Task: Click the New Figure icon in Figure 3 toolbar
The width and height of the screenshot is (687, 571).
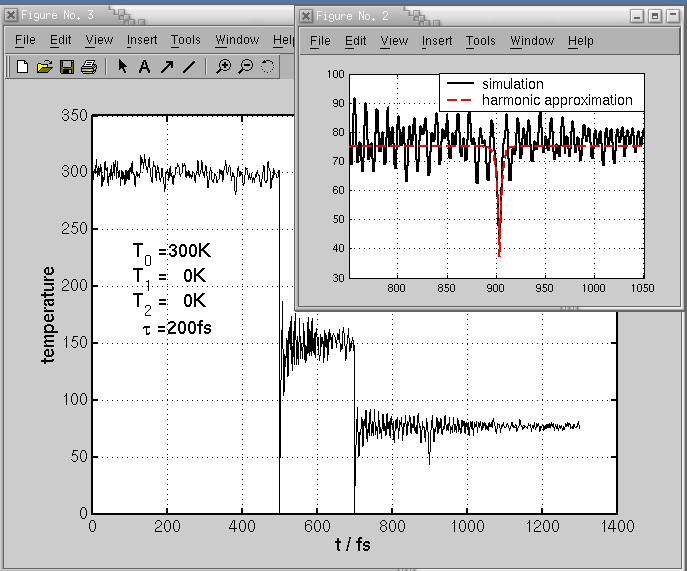Action: tap(22, 67)
